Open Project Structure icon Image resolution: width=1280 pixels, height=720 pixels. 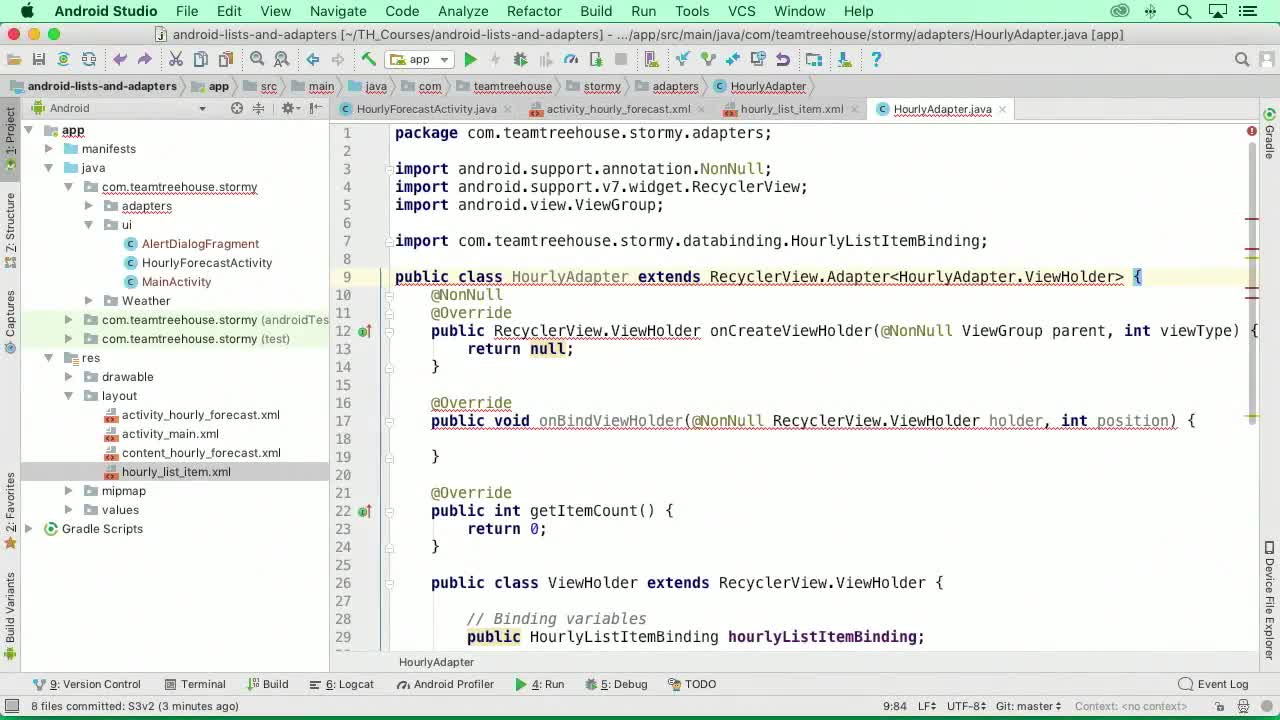point(814,60)
